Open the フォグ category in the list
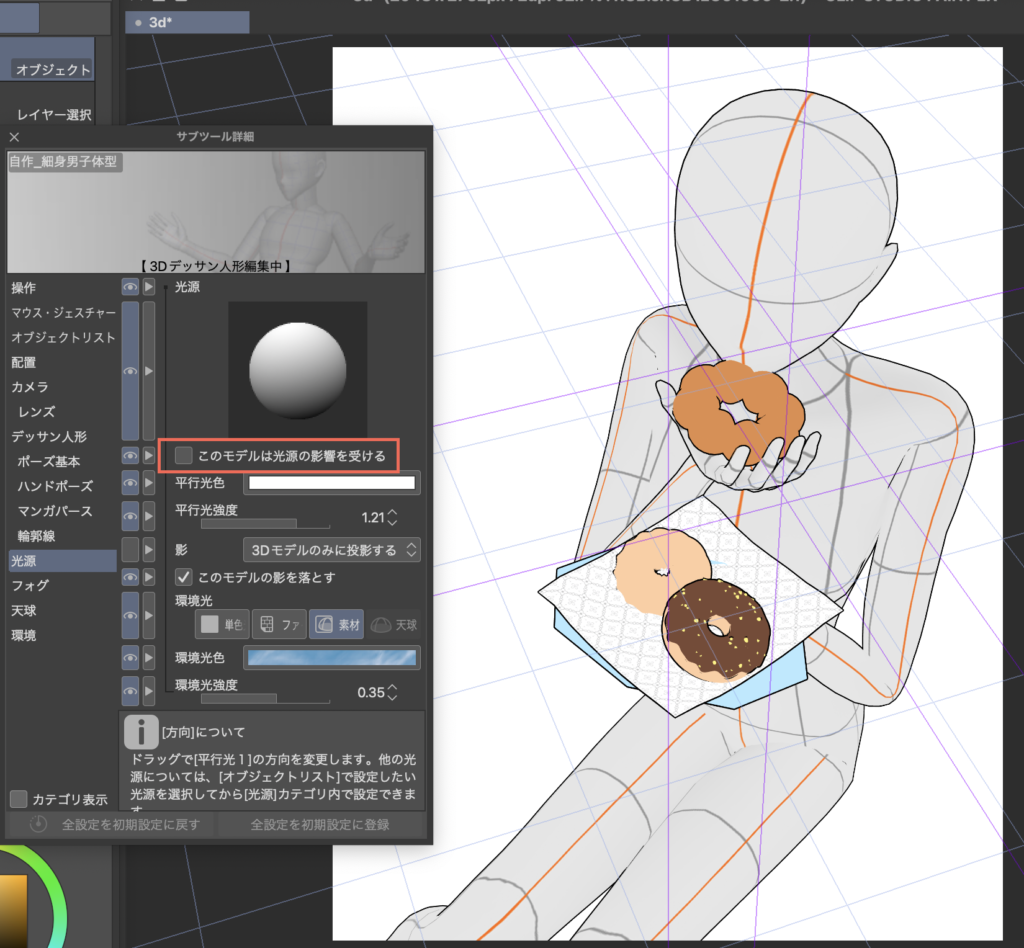Screen dimensions: 1024x948 tap(30, 585)
